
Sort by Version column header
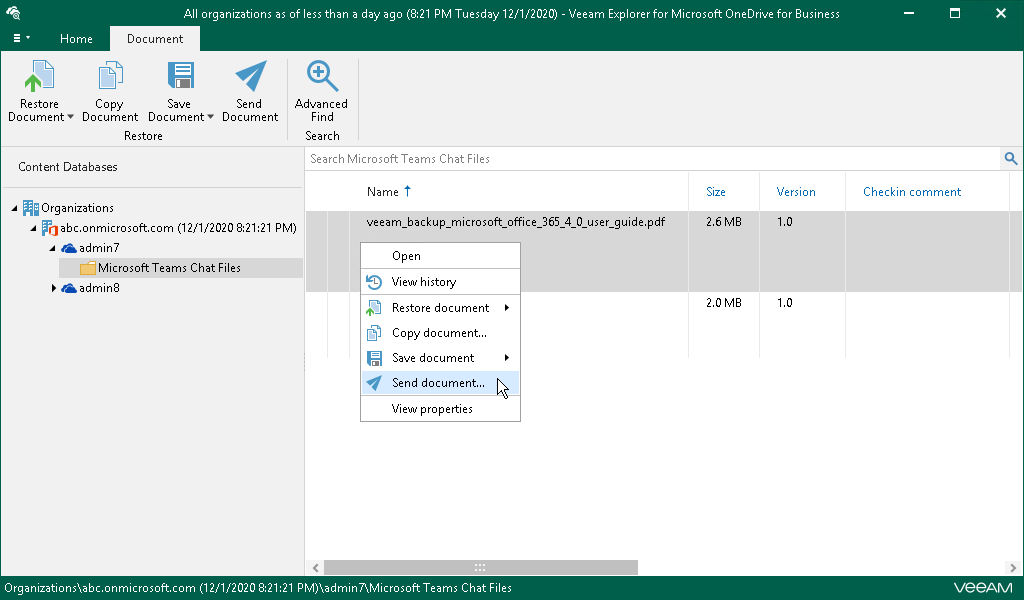click(795, 191)
